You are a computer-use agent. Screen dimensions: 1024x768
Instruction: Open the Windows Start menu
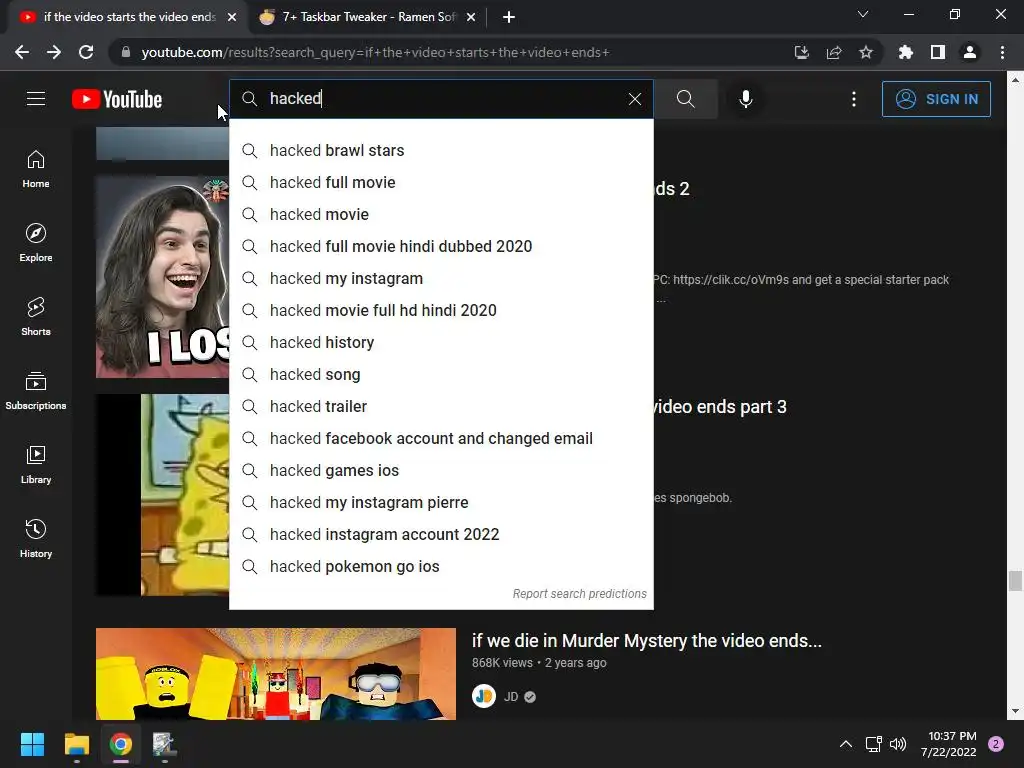pos(32,744)
